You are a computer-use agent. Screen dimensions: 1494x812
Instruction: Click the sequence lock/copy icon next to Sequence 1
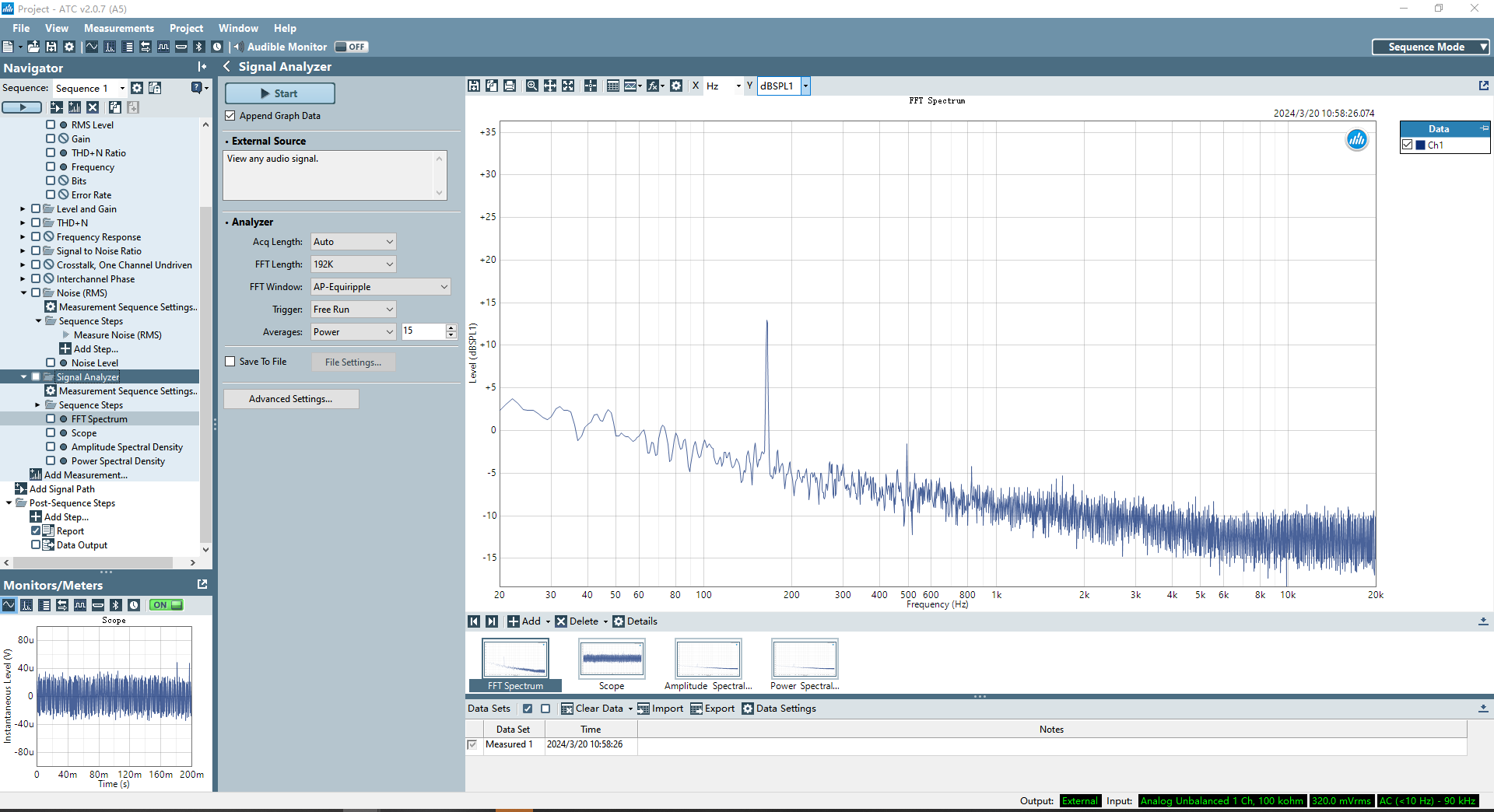click(x=155, y=88)
